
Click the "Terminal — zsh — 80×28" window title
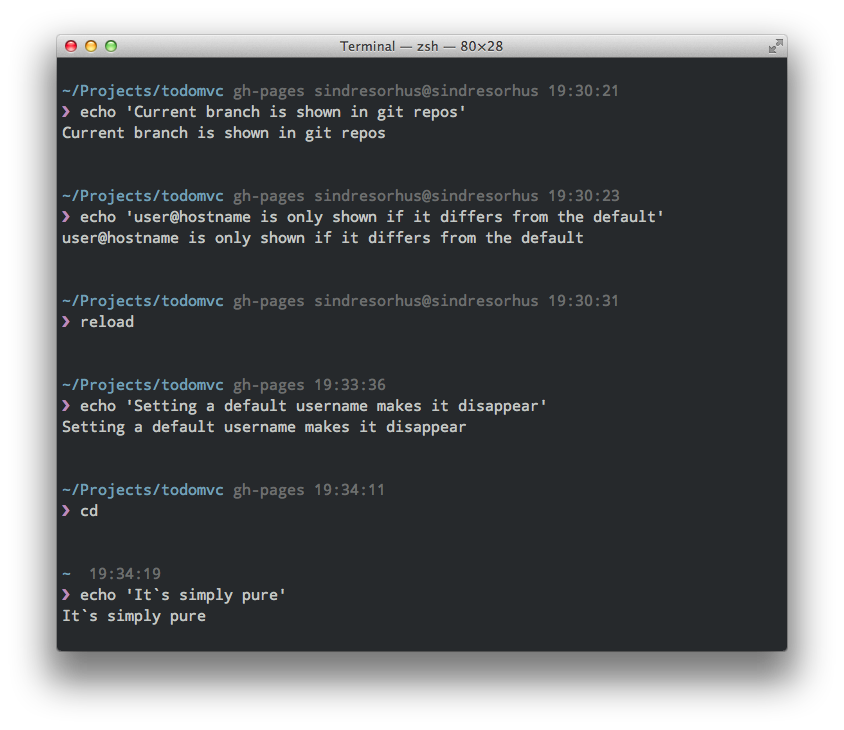421,46
